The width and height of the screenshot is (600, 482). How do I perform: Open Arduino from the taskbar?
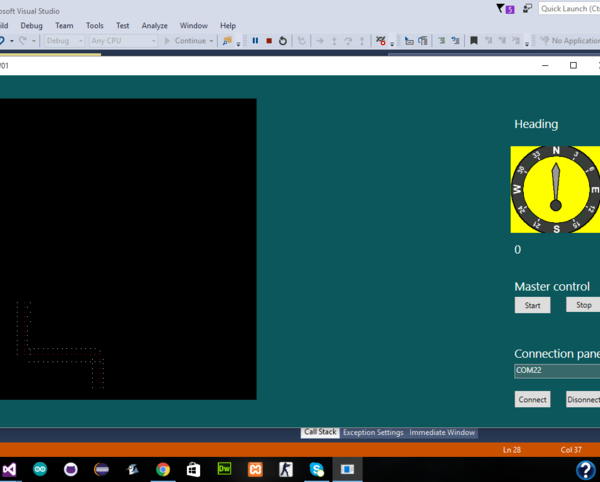40,468
